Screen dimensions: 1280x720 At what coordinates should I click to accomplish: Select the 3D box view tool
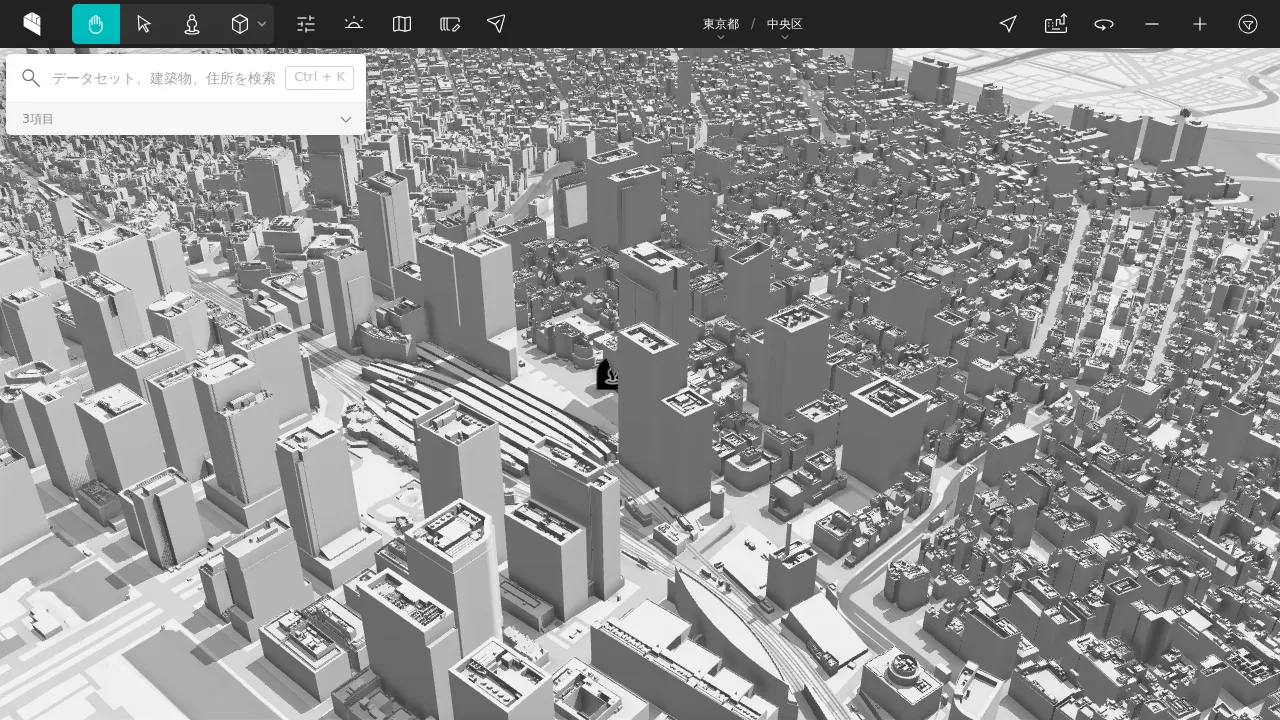pos(238,24)
